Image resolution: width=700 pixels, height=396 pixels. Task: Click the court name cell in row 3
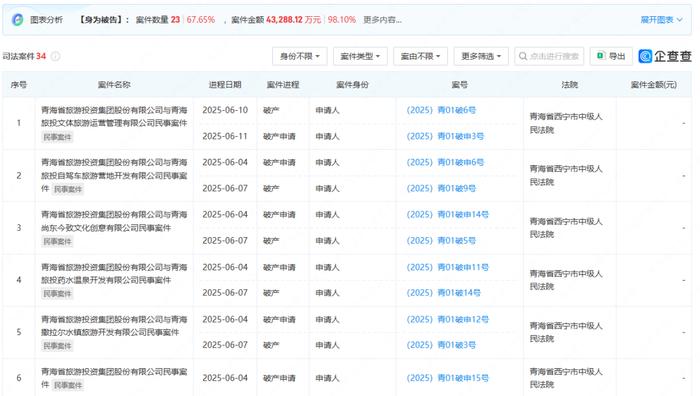click(566, 228)
